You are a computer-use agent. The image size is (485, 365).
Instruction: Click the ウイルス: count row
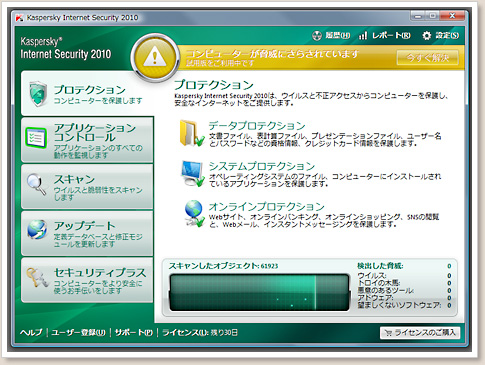pyautogui.click(x=404, y=276)
